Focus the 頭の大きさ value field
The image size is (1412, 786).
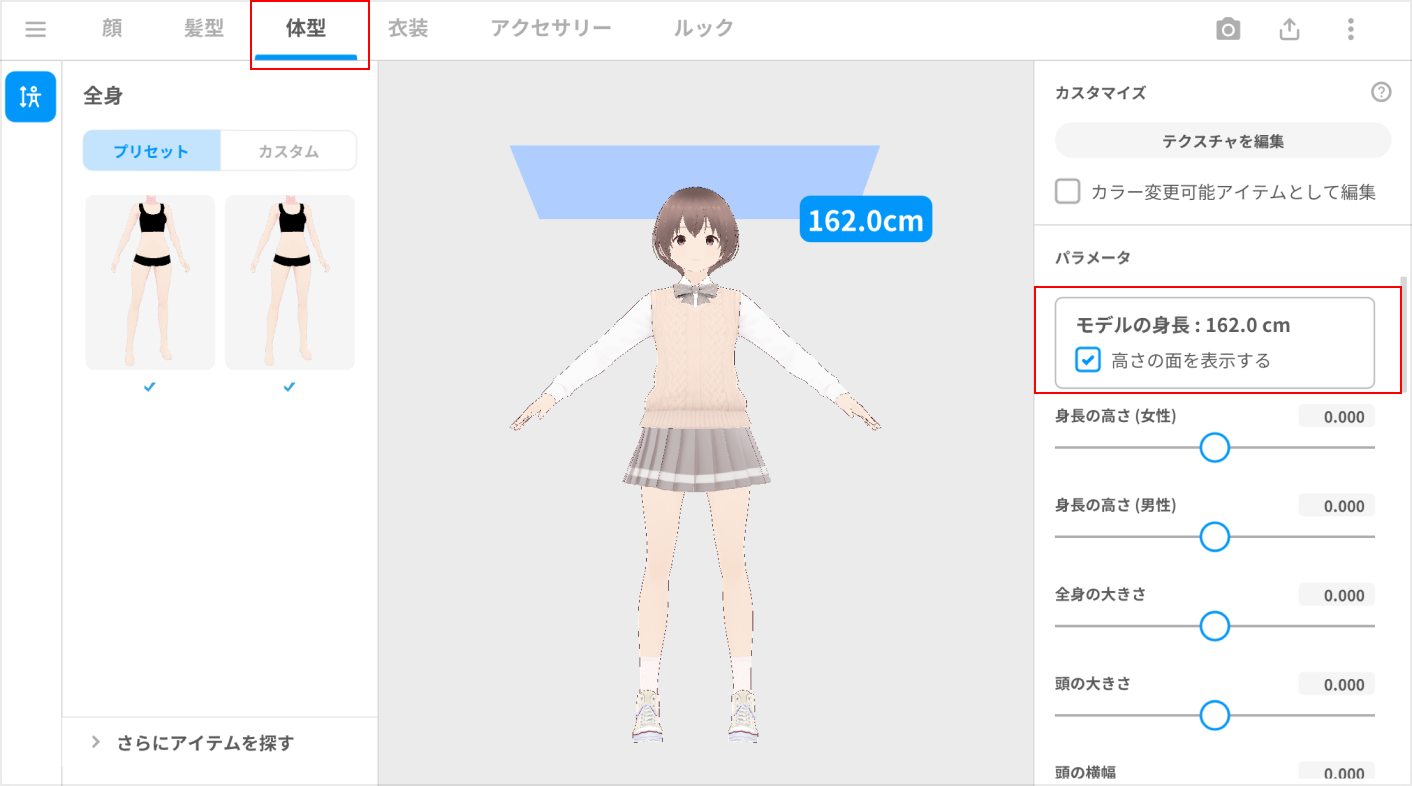1337,685
